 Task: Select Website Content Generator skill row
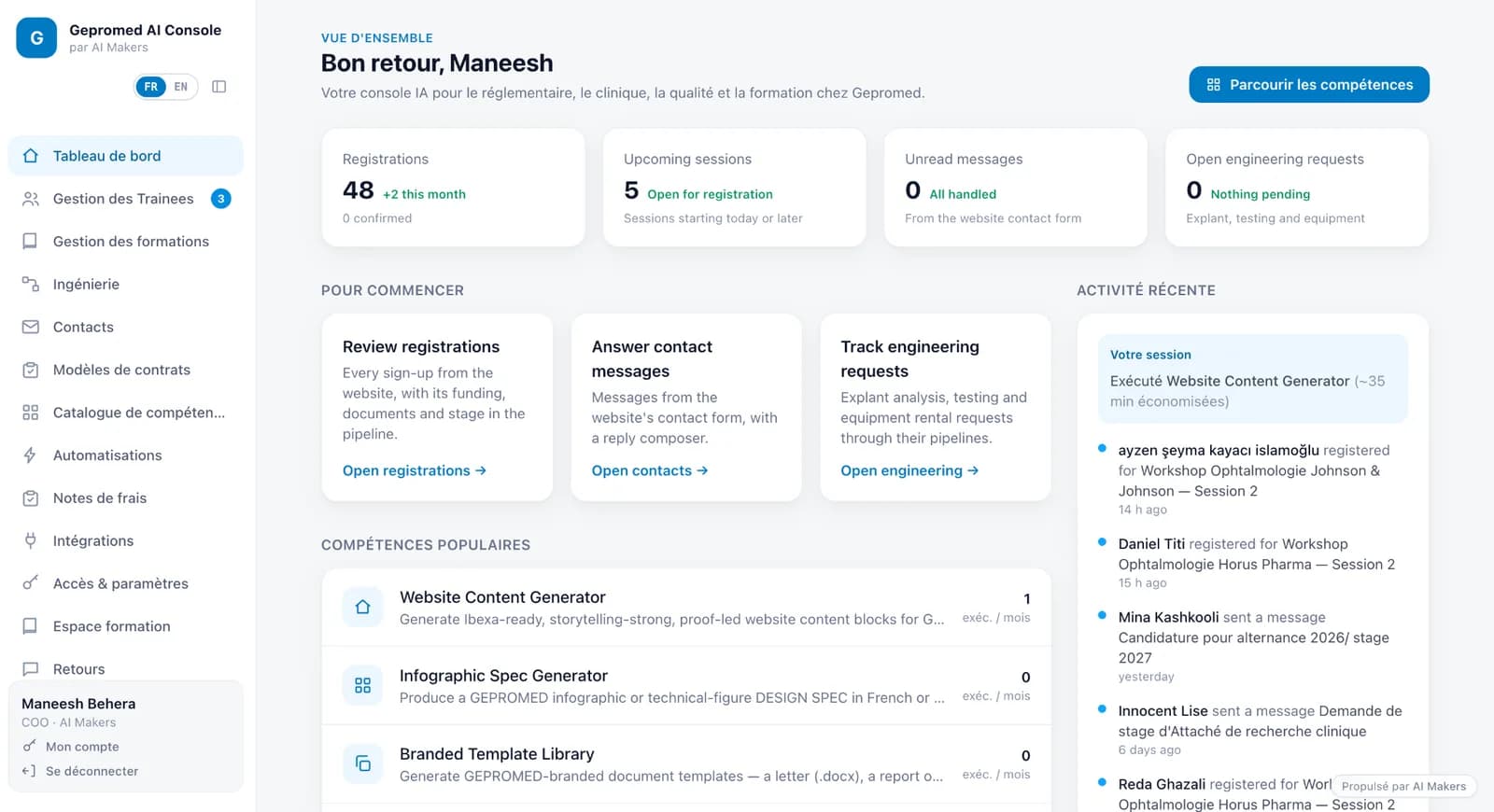coord(686,608)
